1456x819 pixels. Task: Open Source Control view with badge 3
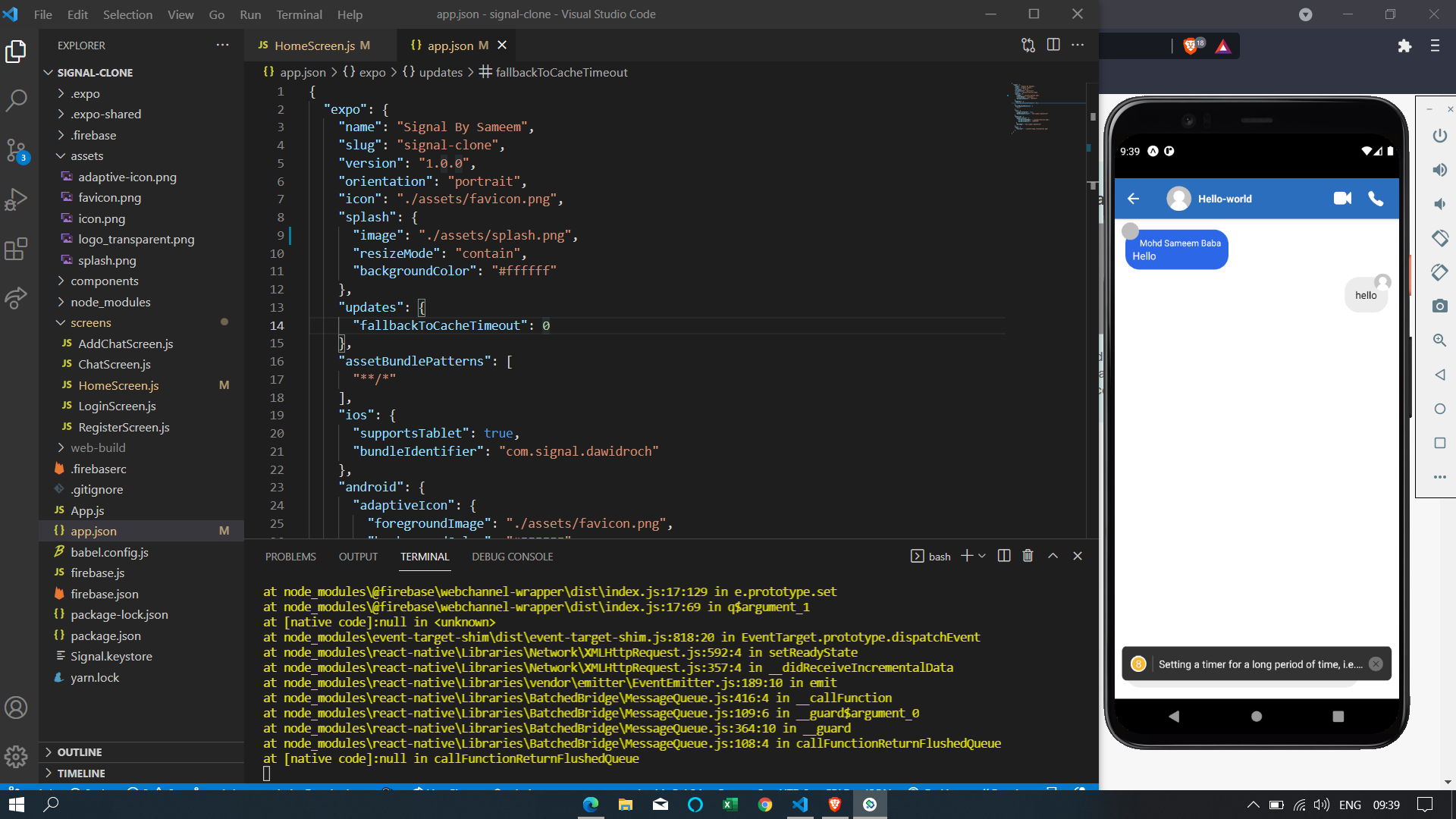pos(16,150)
